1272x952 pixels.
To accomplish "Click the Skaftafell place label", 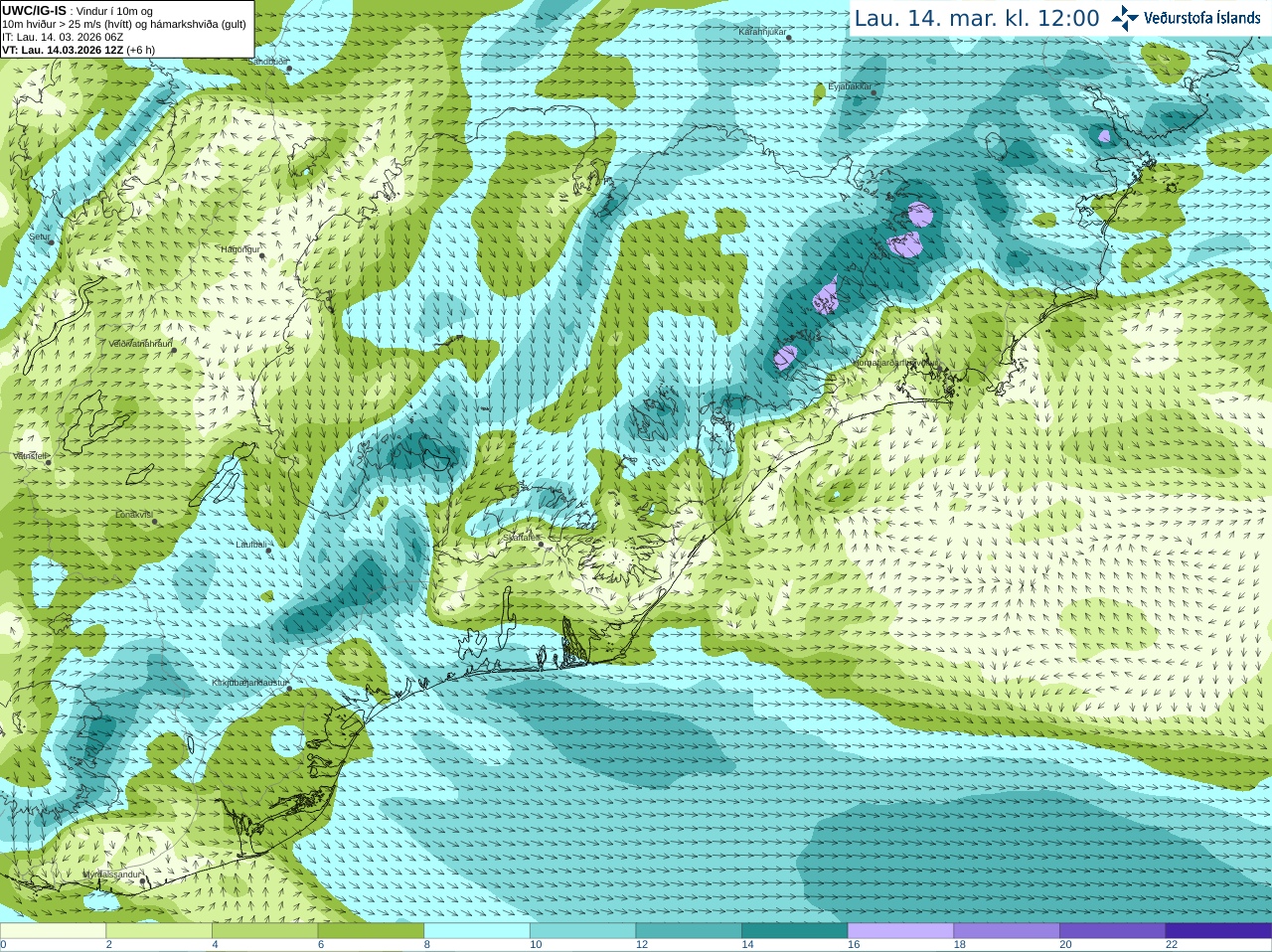I will coord(520,538).
